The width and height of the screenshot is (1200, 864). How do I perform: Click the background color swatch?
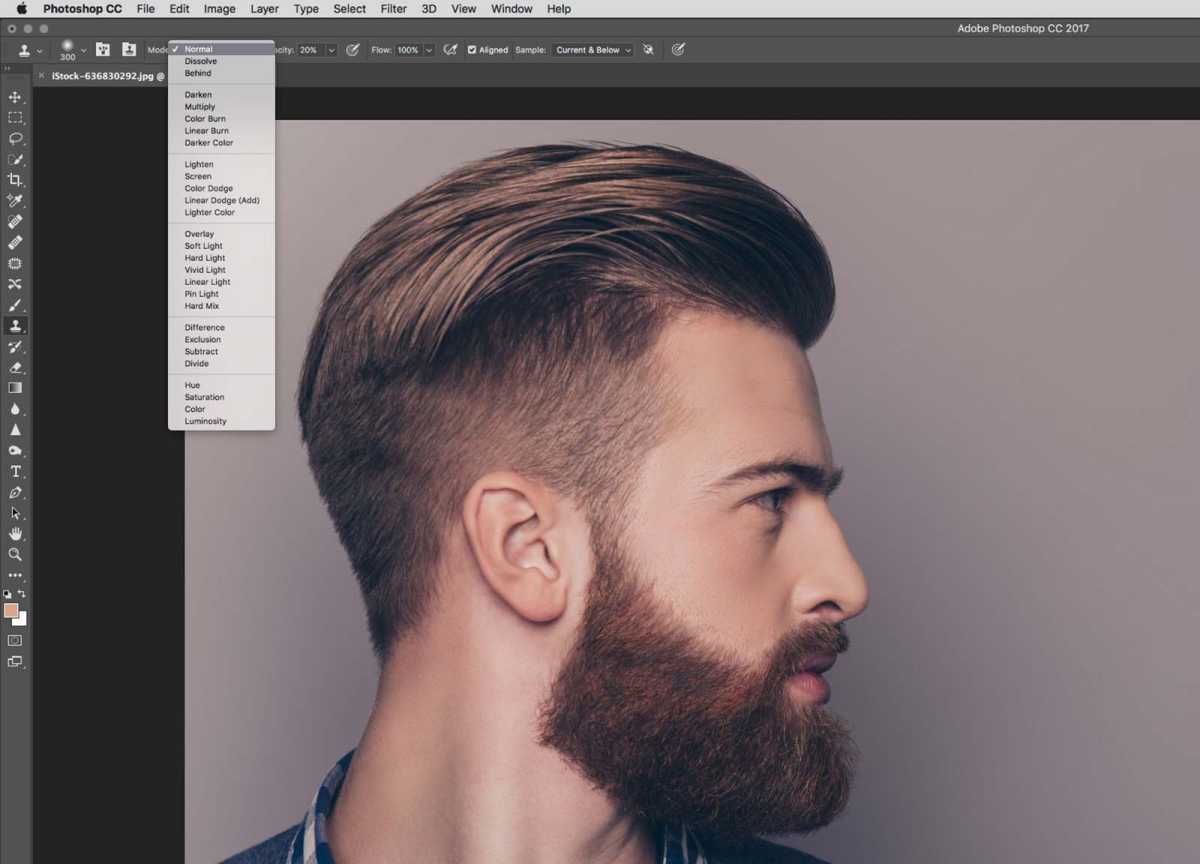pos(21,619)
